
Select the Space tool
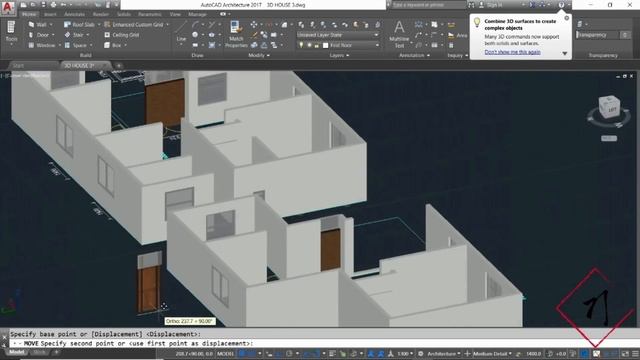(x=76, y=45)
